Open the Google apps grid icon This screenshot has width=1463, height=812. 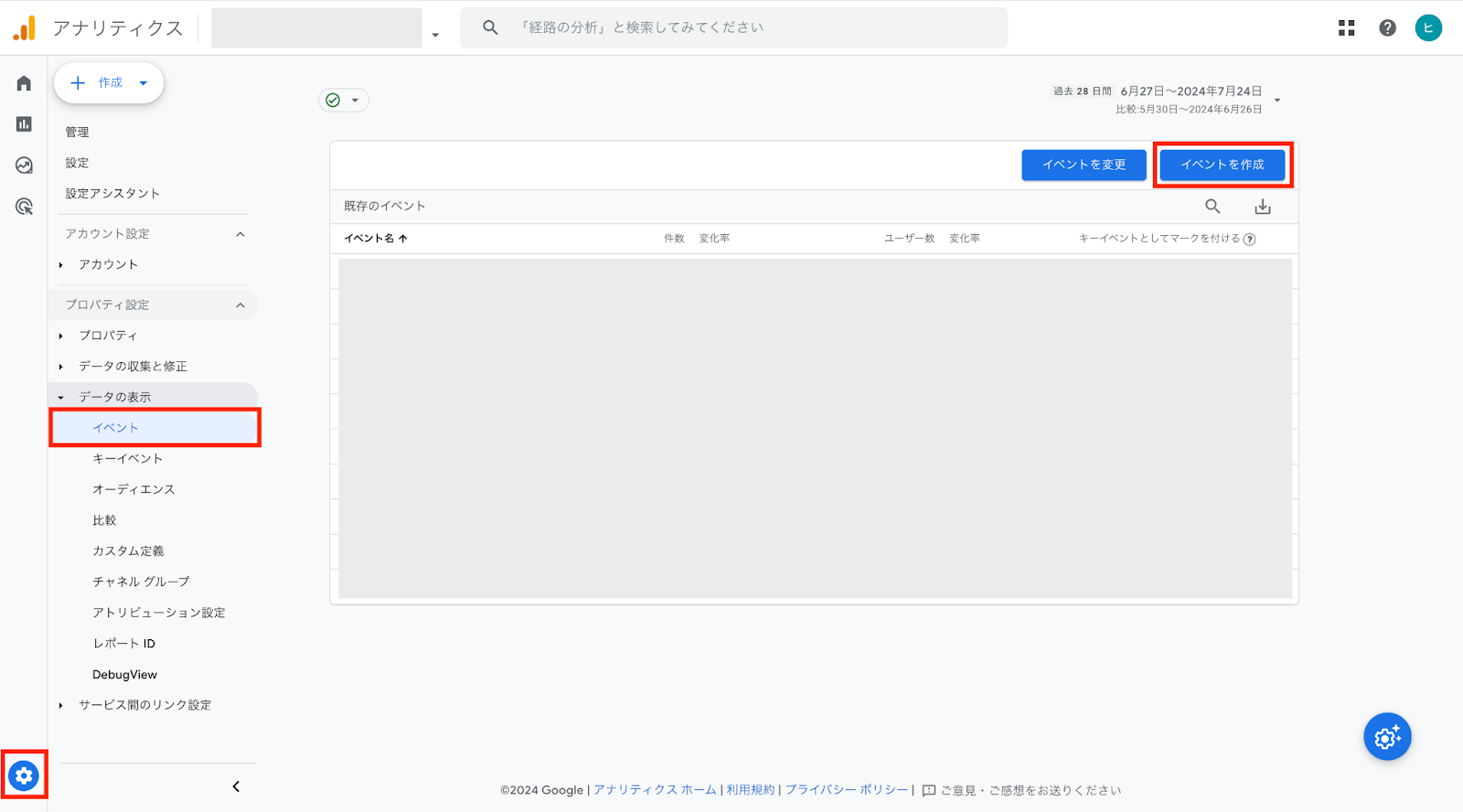(x=1346, y=28)
